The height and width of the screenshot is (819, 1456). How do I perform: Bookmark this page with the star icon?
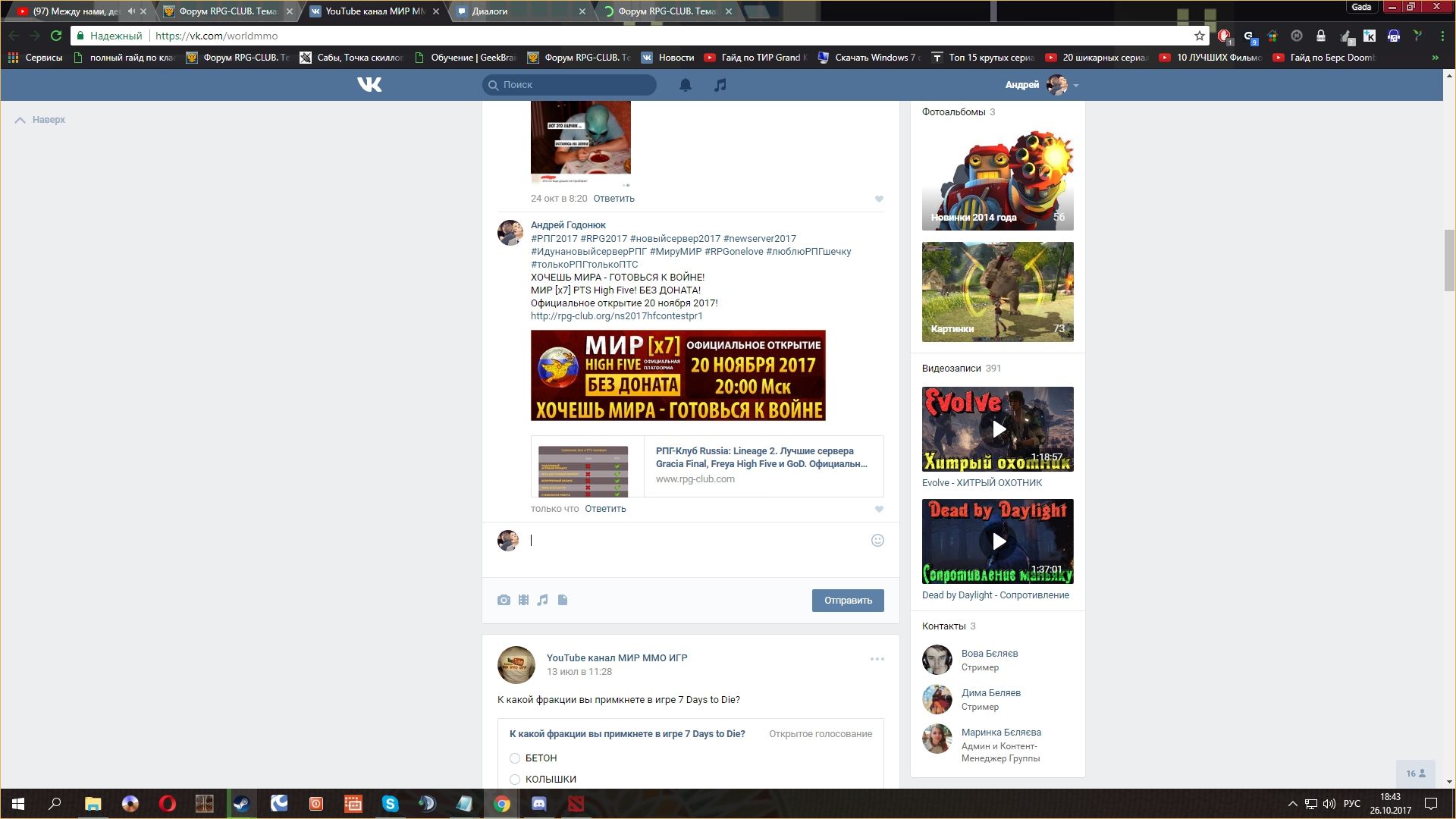pos(1199,36)
